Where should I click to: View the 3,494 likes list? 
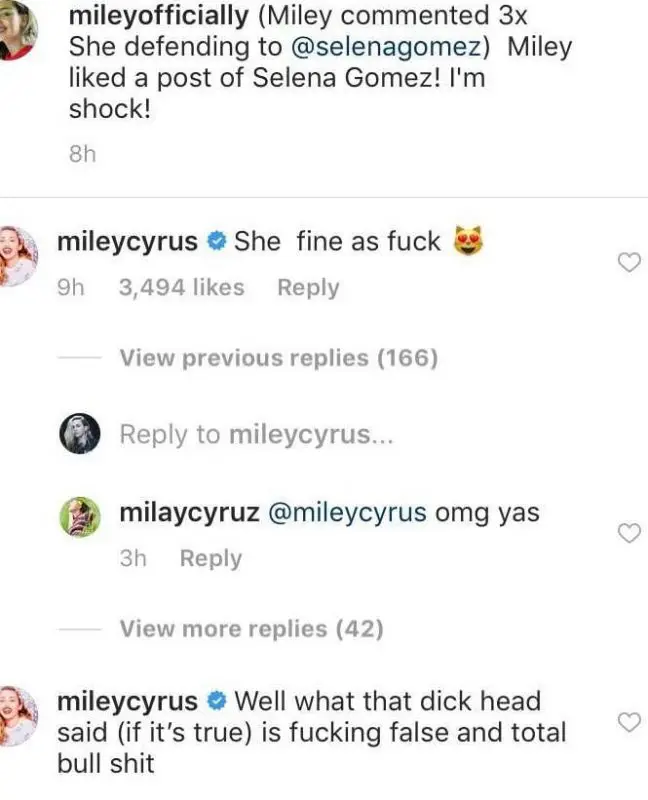[181, 288]
